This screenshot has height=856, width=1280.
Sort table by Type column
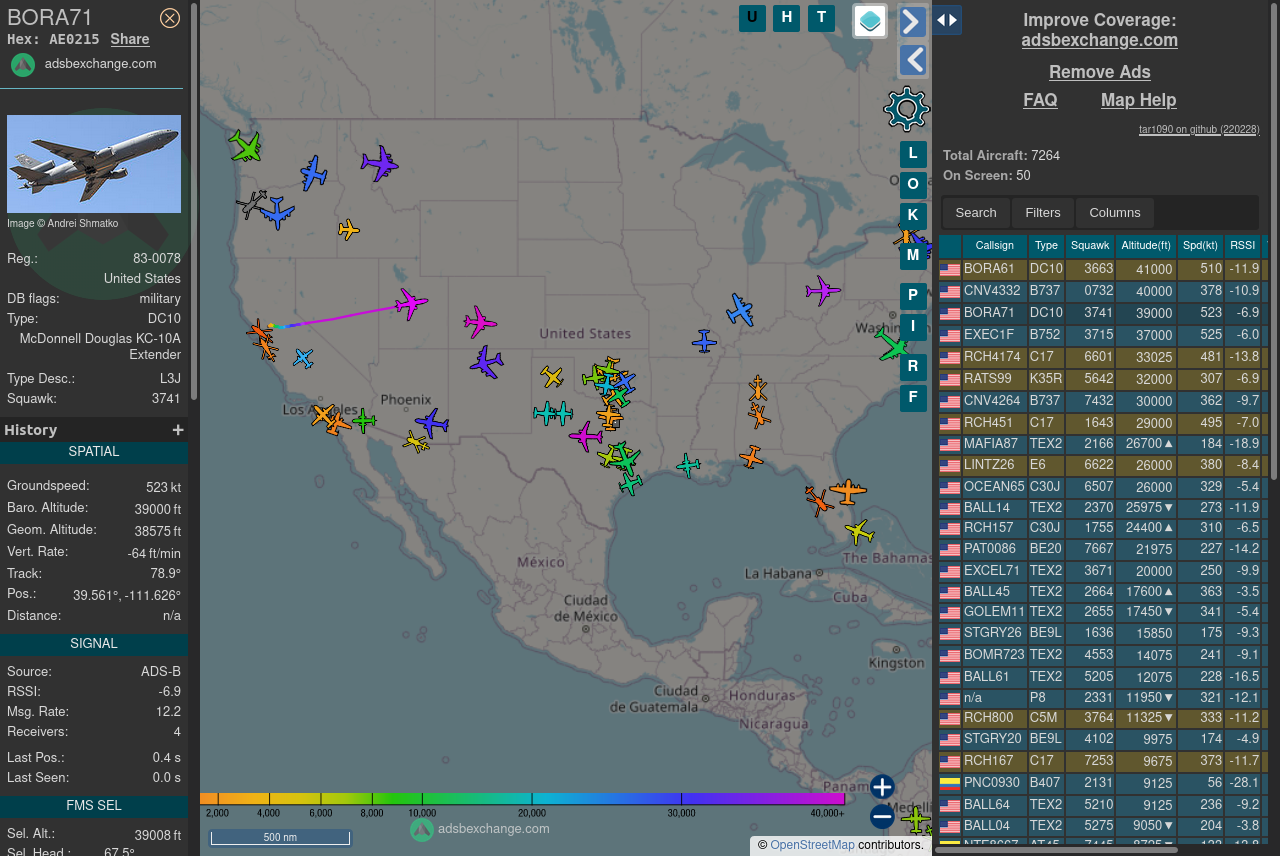(1046, 246)
